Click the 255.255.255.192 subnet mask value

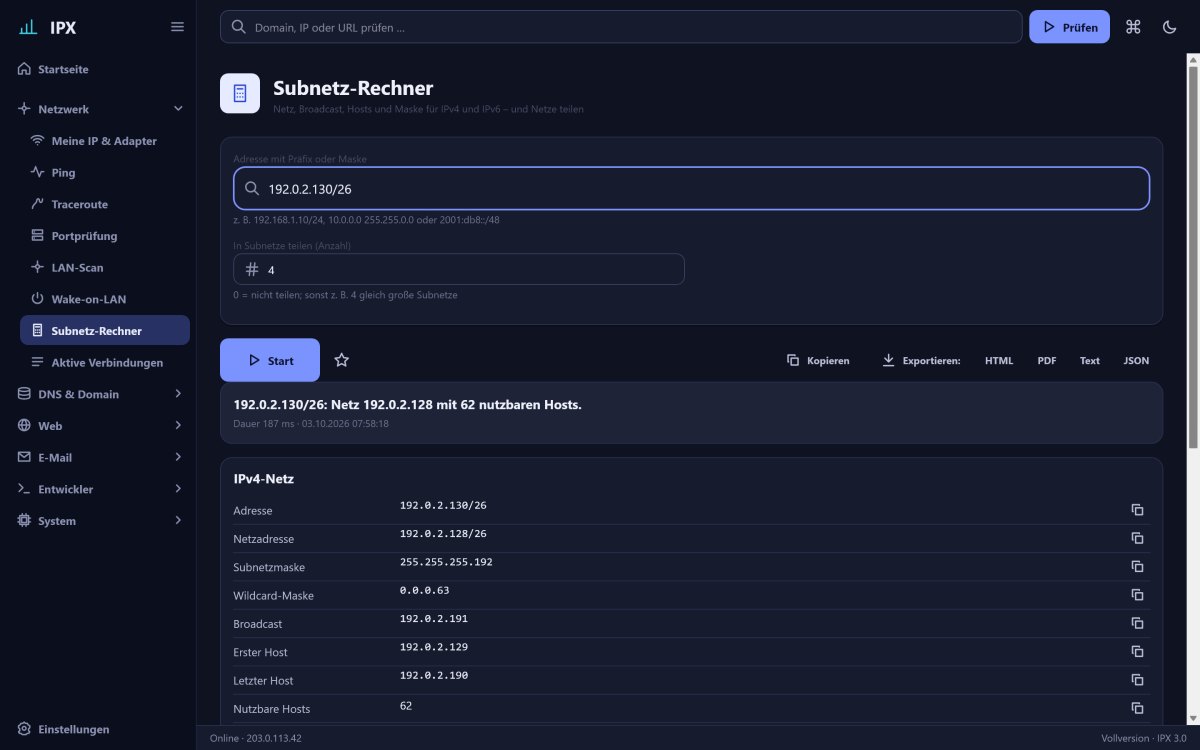446,562
